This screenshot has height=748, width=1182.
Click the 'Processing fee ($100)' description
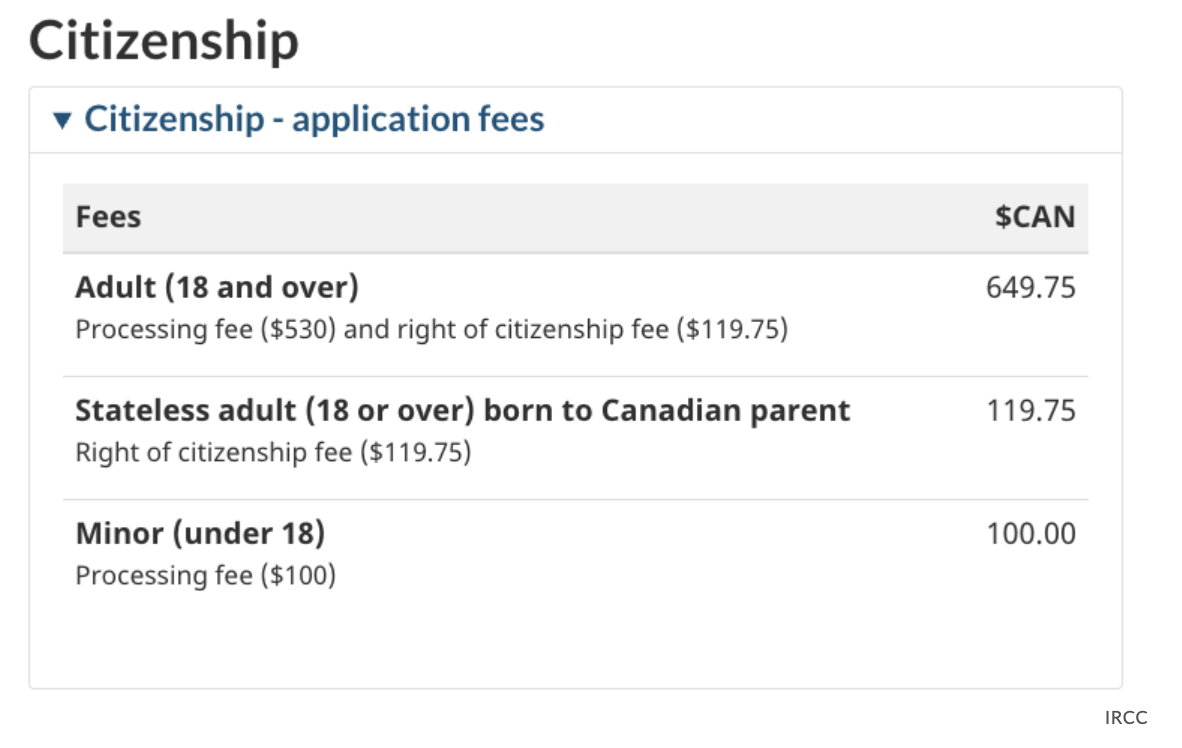click(205, 576)
